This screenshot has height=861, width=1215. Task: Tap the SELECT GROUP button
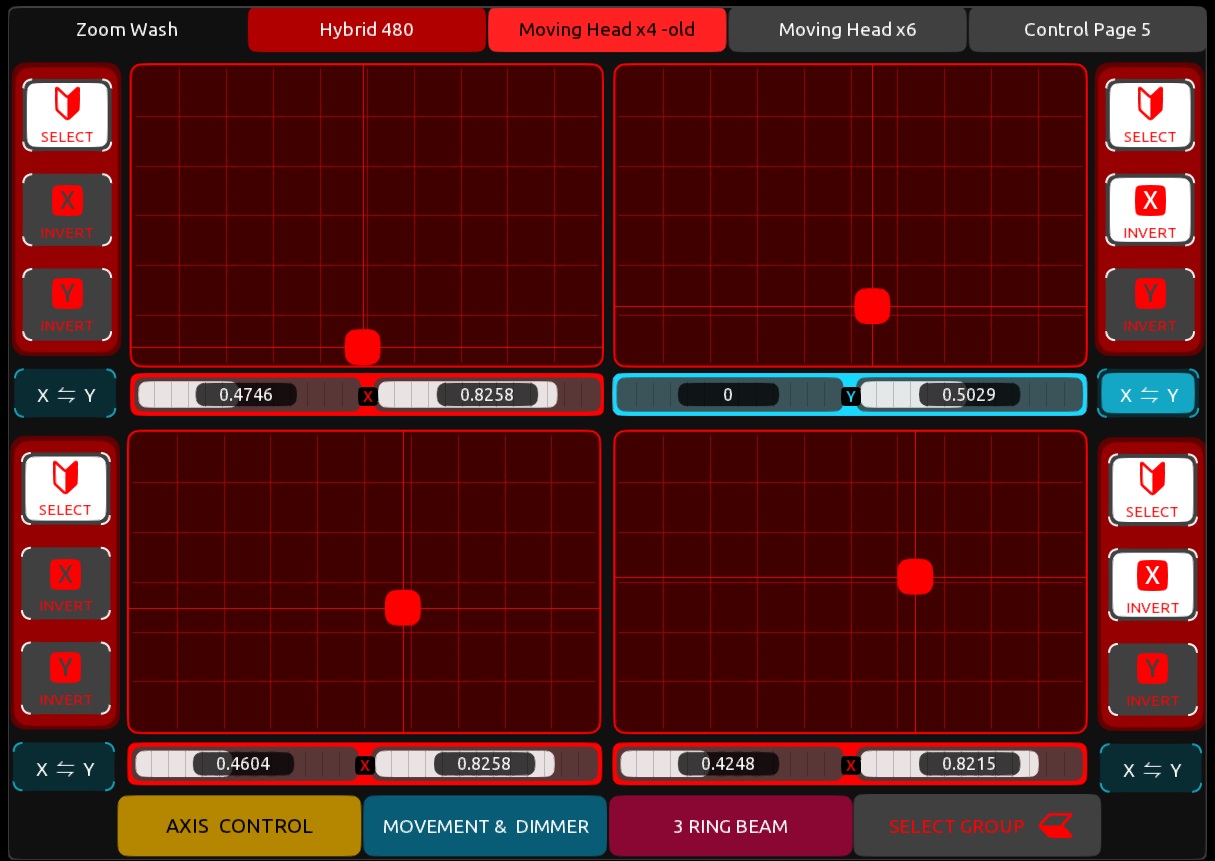click(x=977, y=826)
